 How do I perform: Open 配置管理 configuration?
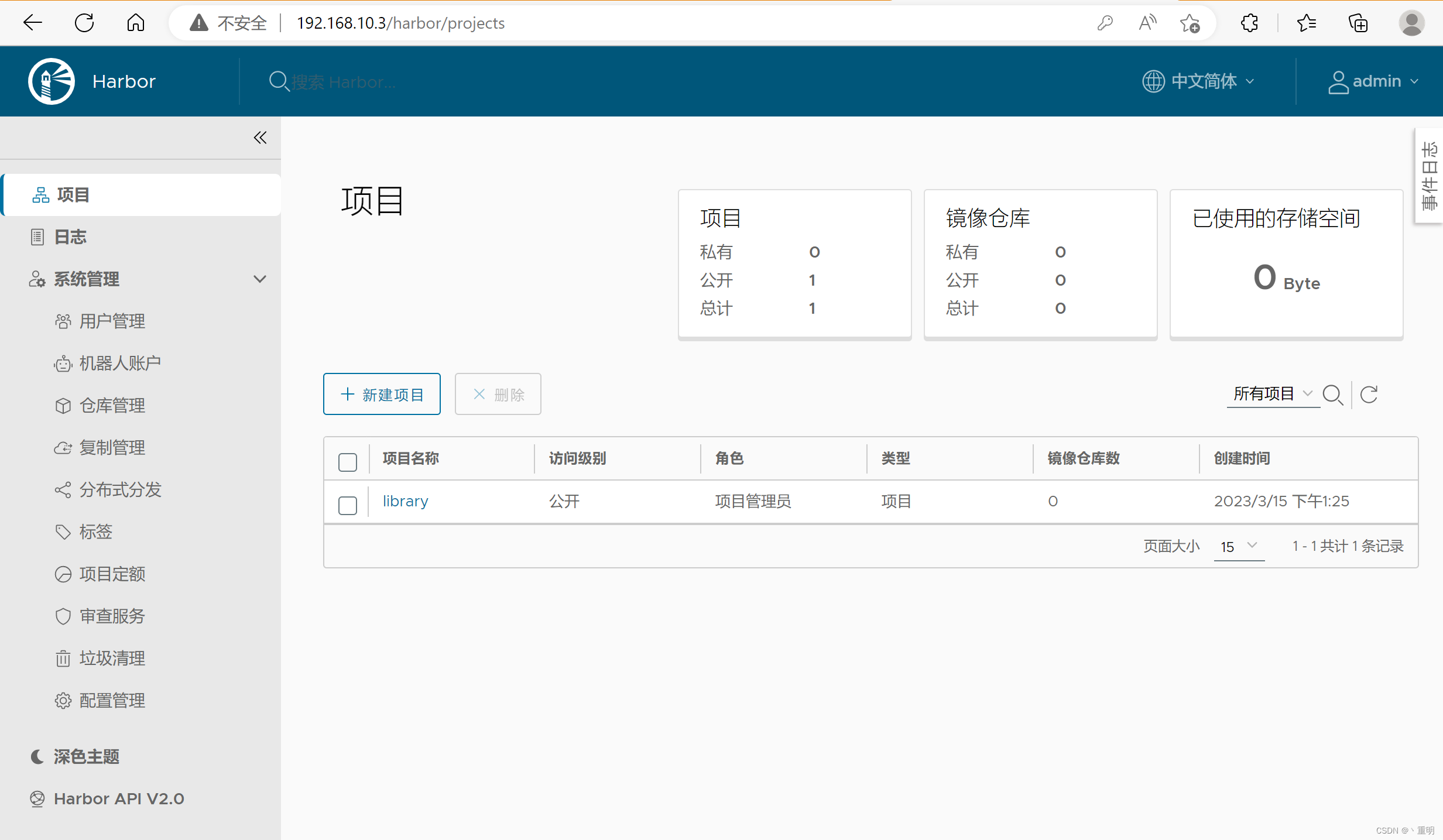100,701
